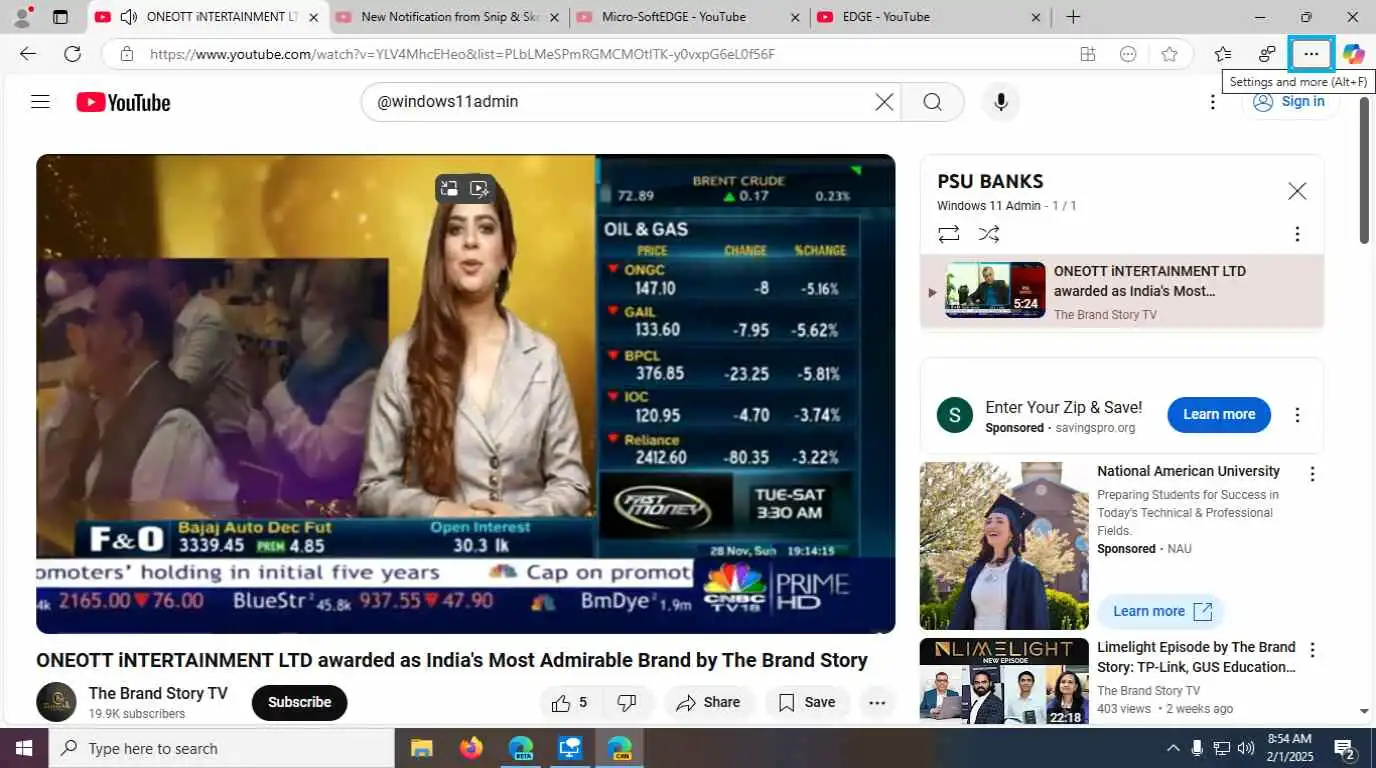
Task: Click the browser address bar URL
Action: click(462, 54)
